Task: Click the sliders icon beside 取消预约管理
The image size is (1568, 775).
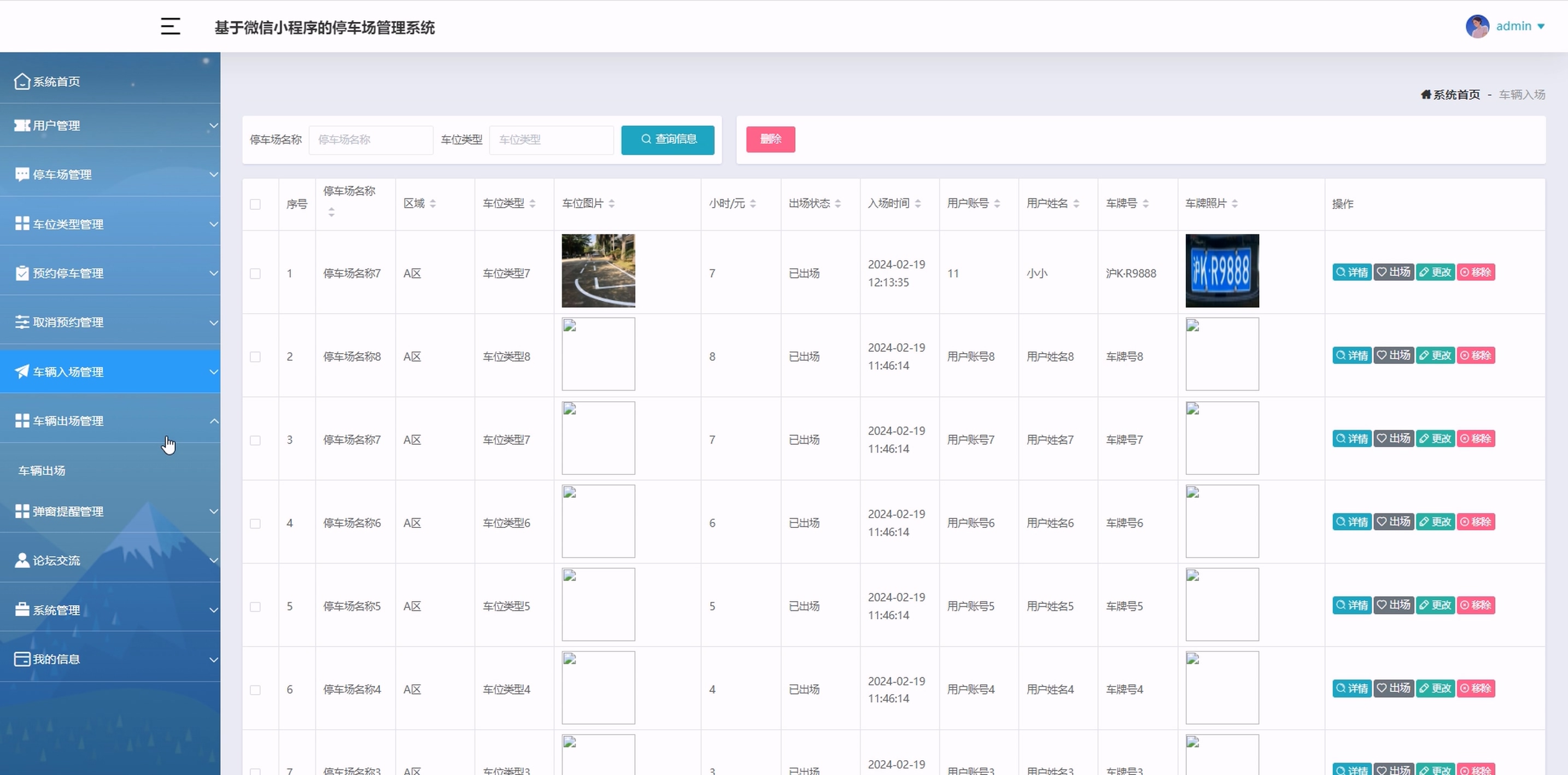Action: pos(22,322)
